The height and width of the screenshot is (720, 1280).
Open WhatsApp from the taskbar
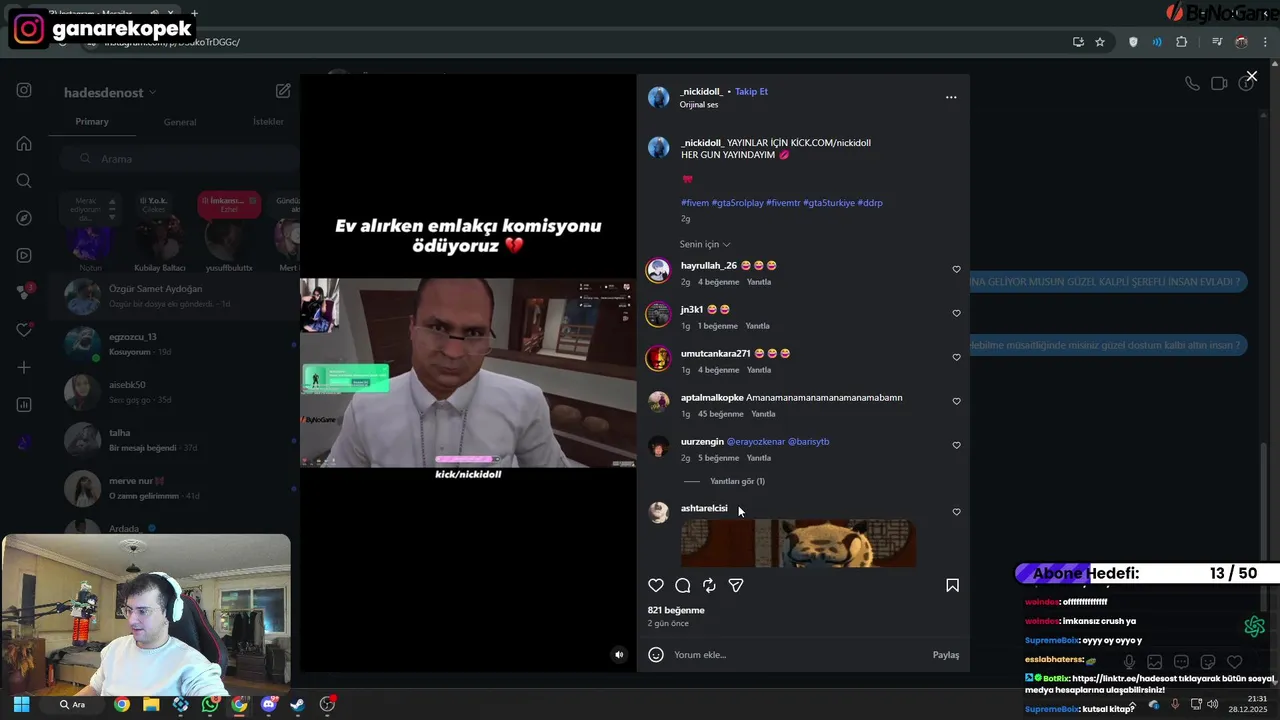tap(209, 704)
